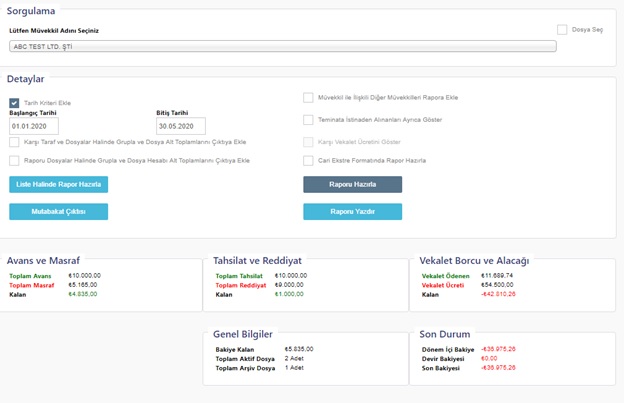Click the Son Bakiyesi balance value
The width and height of the screenshot is (624, 403).
click(498, 368)
